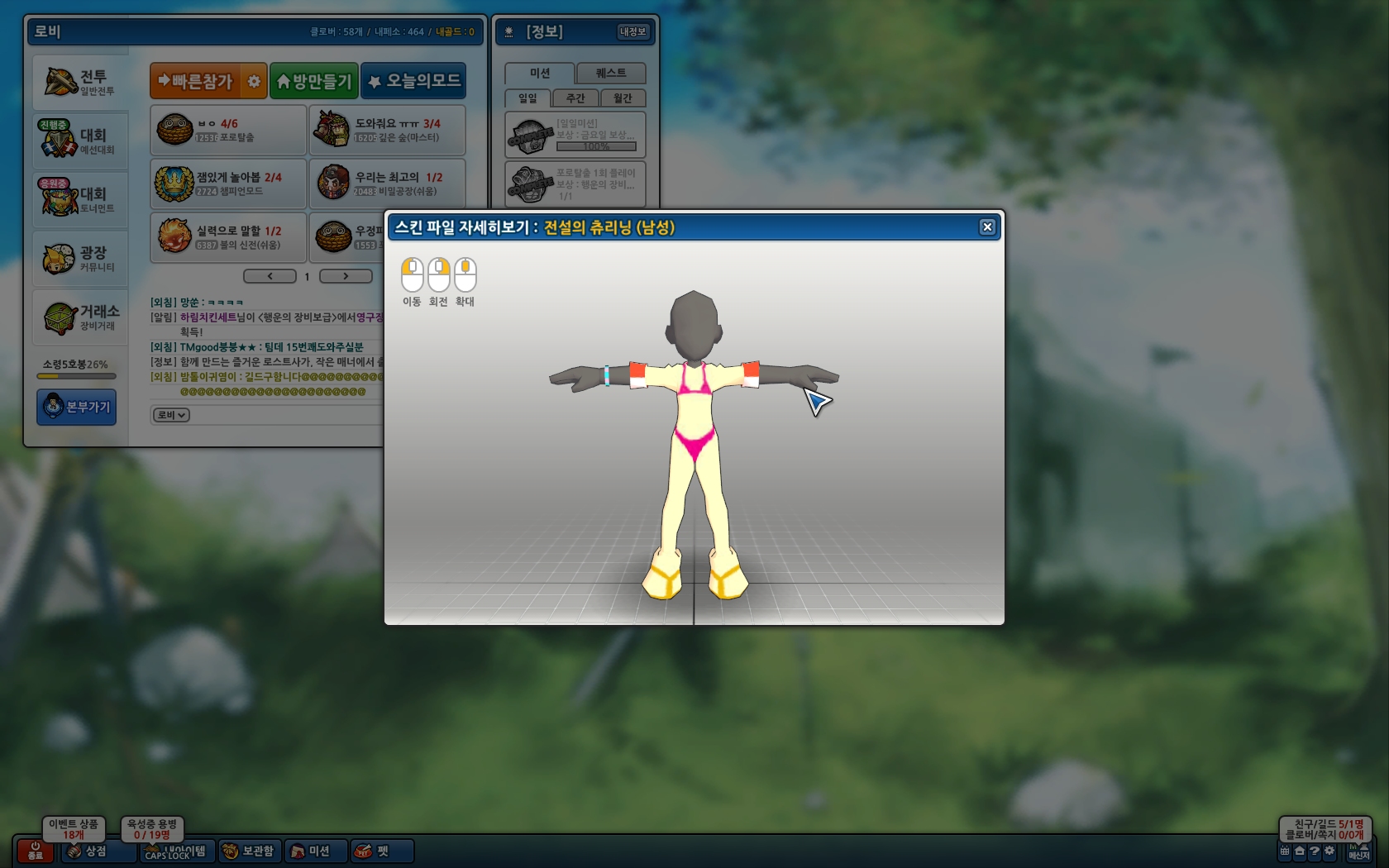This screenshot has height=868, width=1389.
Task: Click the home icon in bottom bar
Action: point(1300,851)
